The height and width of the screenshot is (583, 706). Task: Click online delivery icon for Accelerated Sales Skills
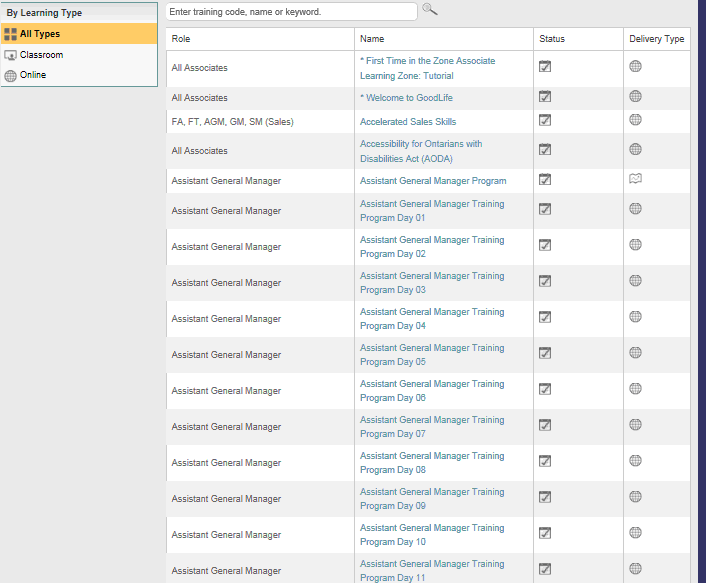pos(635,120)
